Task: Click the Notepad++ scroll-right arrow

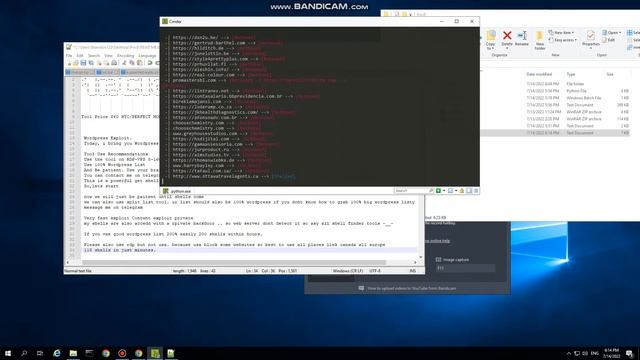Action: (416, 263)
